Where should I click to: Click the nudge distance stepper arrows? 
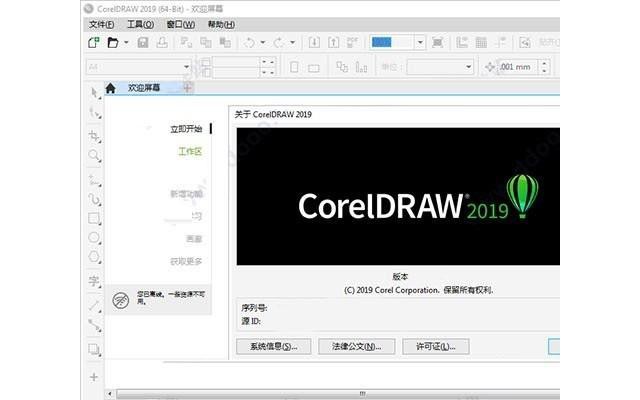pyautogui.click(x=544, y=67)
